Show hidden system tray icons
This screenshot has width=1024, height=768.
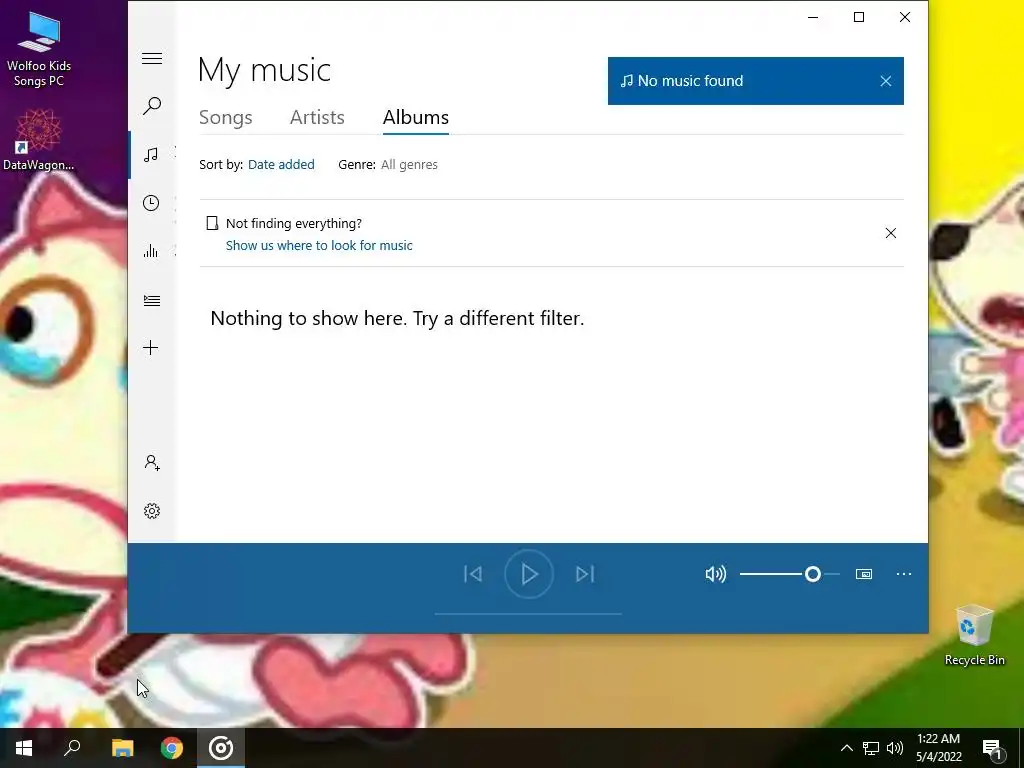[x=846, y=748]
